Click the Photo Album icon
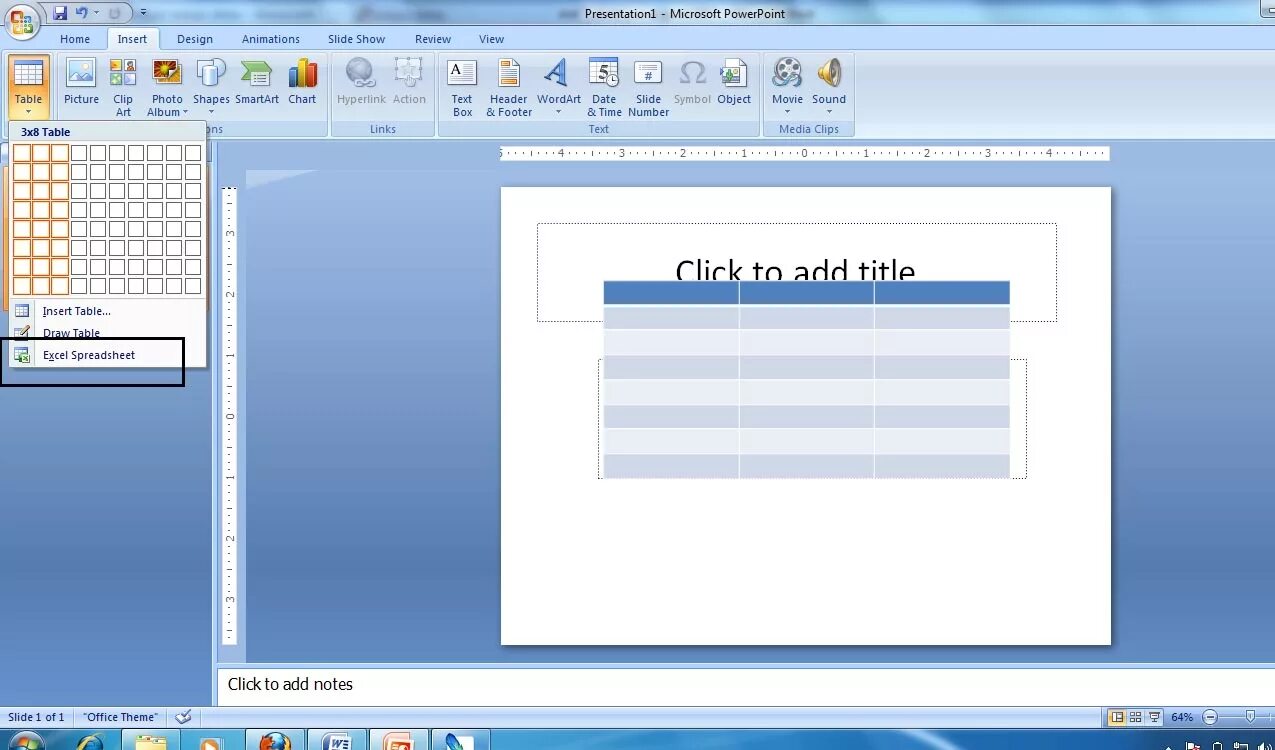 [167, 73]
